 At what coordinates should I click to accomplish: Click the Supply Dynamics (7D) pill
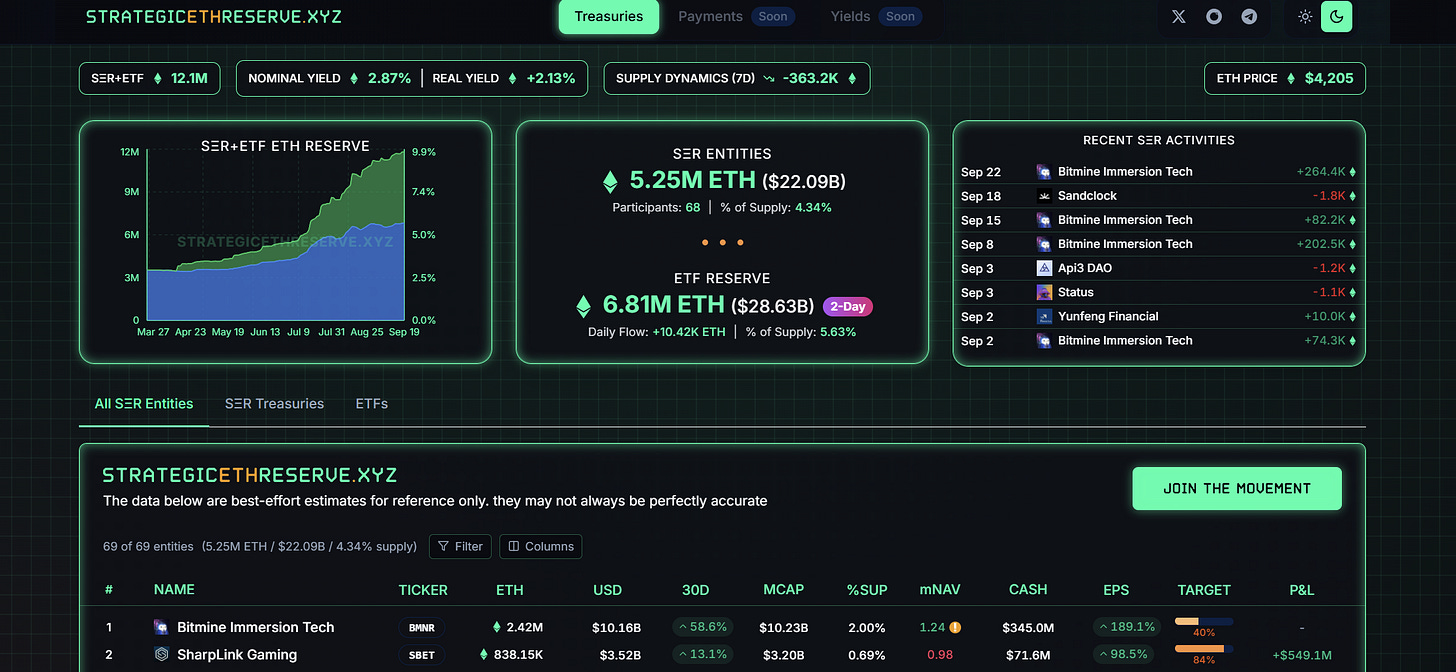click(x=737, y=78)
